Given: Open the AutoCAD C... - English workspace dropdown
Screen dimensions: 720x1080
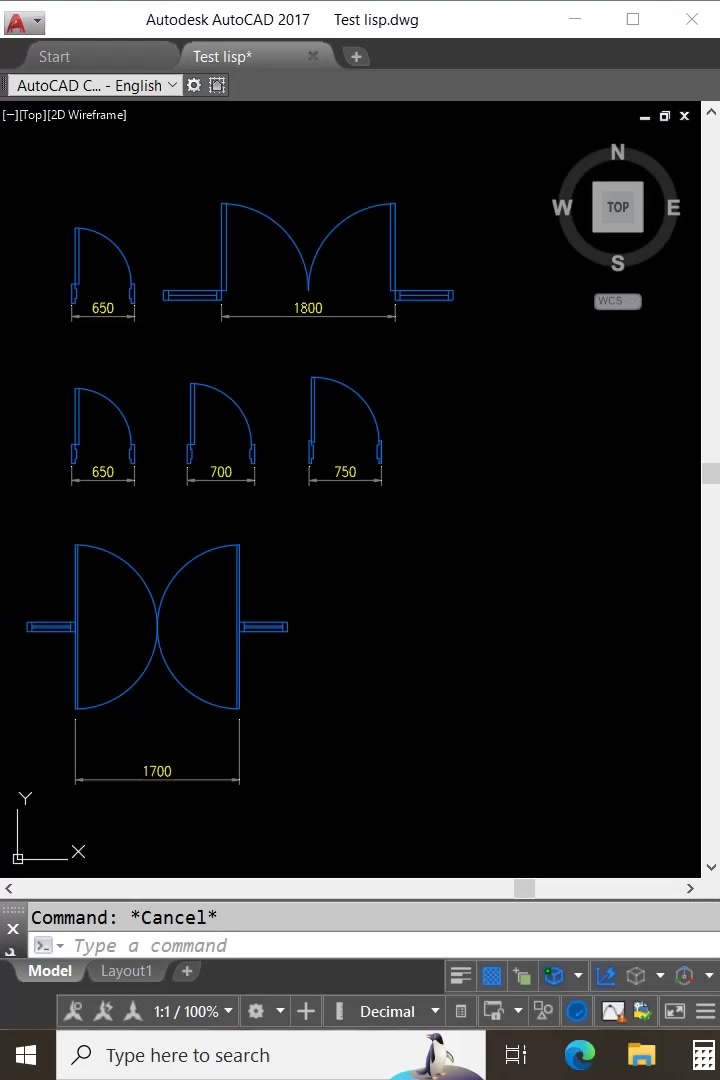Looking at the screenshot, I should click(95, 85).
